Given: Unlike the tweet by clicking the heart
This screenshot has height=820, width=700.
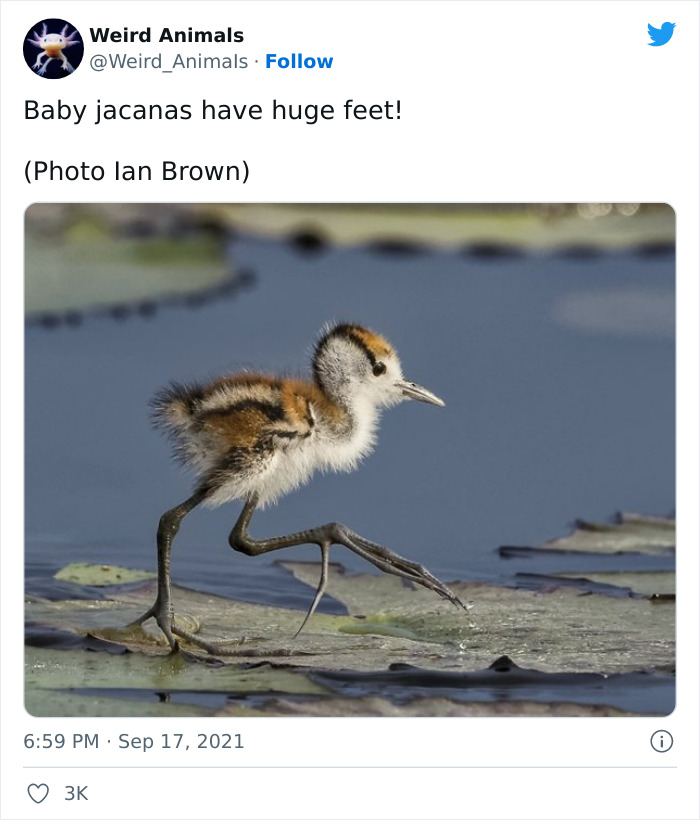Looking at the screenshot, I should tap(37, 792).
